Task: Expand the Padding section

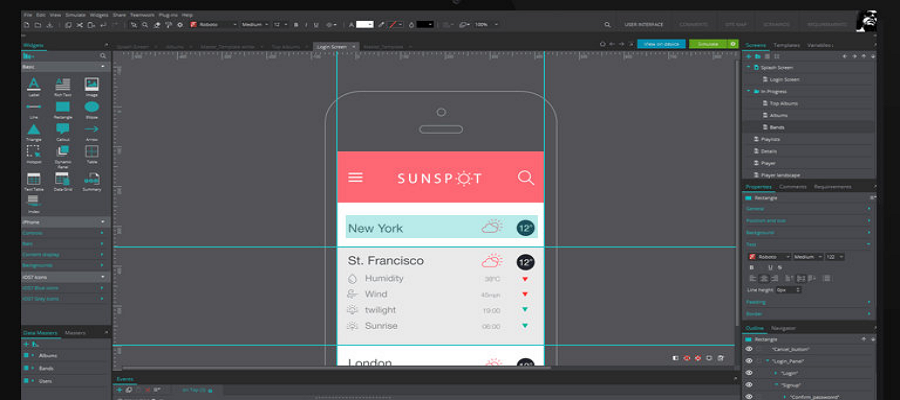Action: point(808,302)
